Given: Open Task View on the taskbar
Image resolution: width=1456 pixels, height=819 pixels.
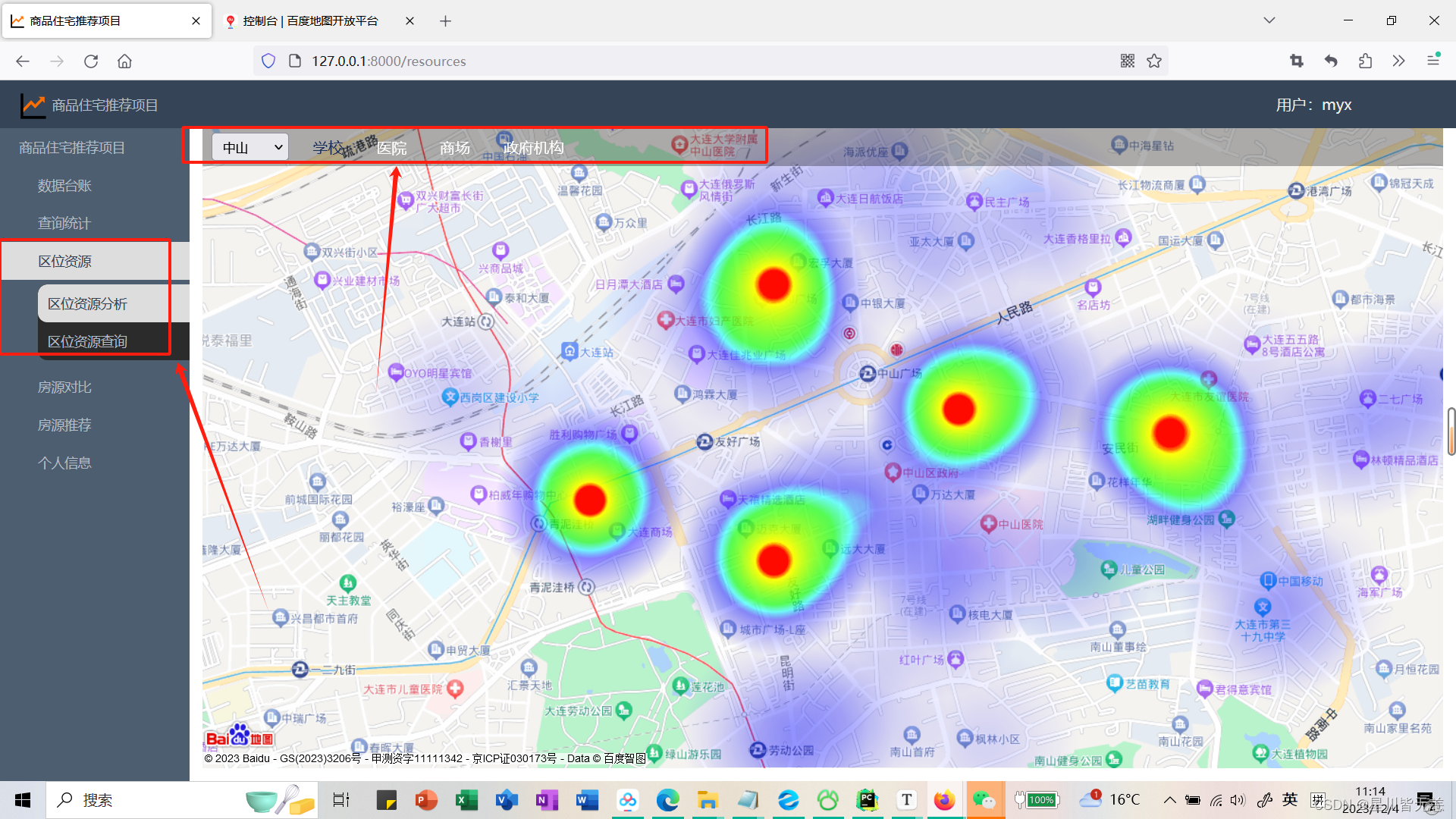Looking at the screenshot, I should pos(341,800).
